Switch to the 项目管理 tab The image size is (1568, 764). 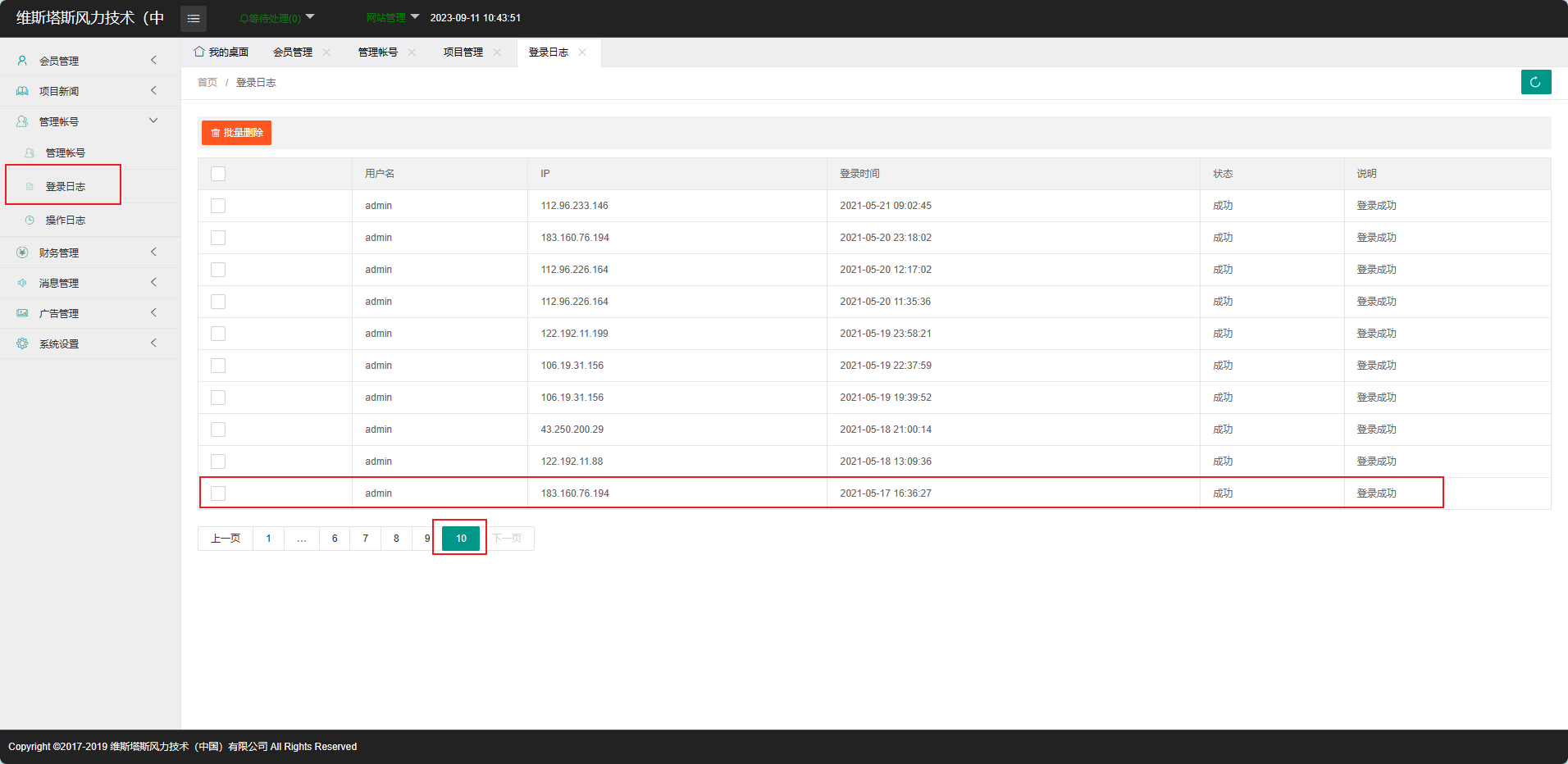tap(463, 52)
